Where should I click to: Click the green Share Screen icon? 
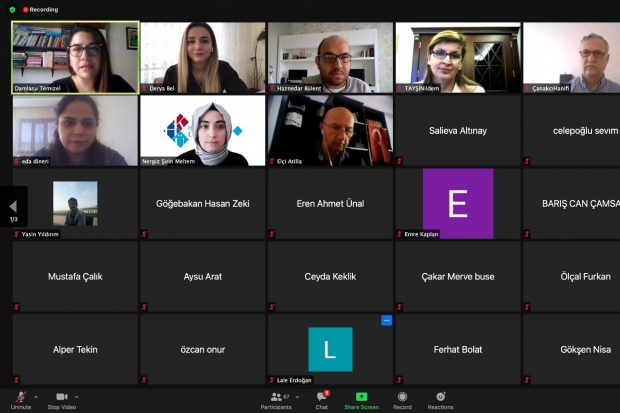tap(361, 397)
